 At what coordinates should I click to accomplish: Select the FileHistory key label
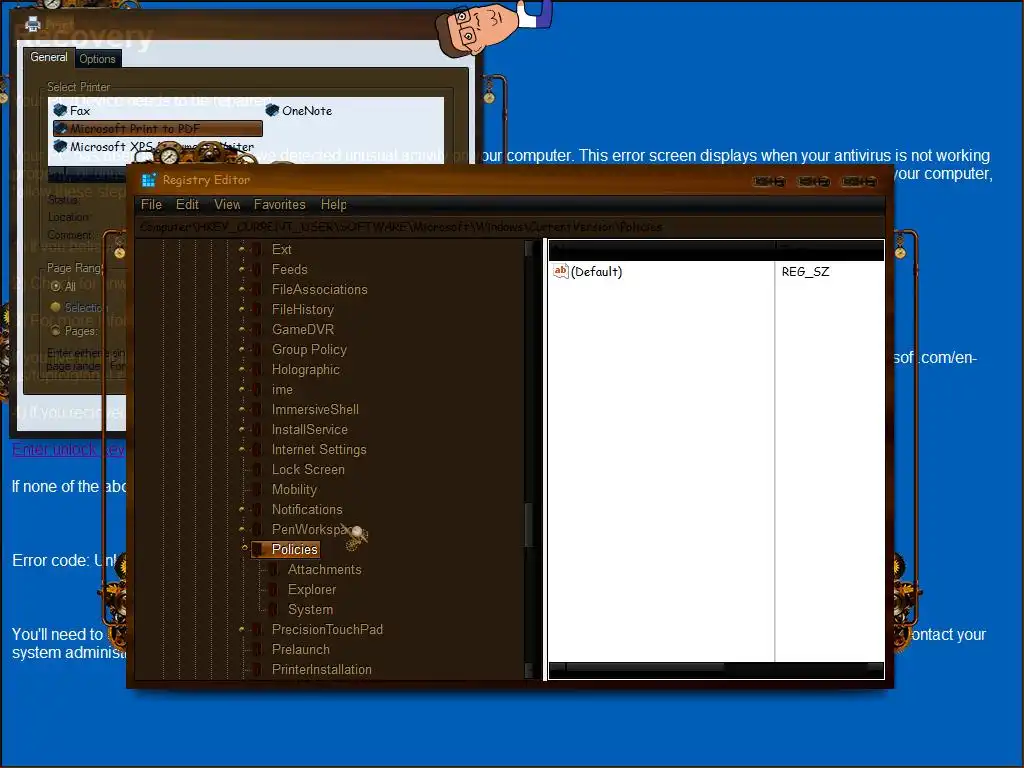[302, 310]
